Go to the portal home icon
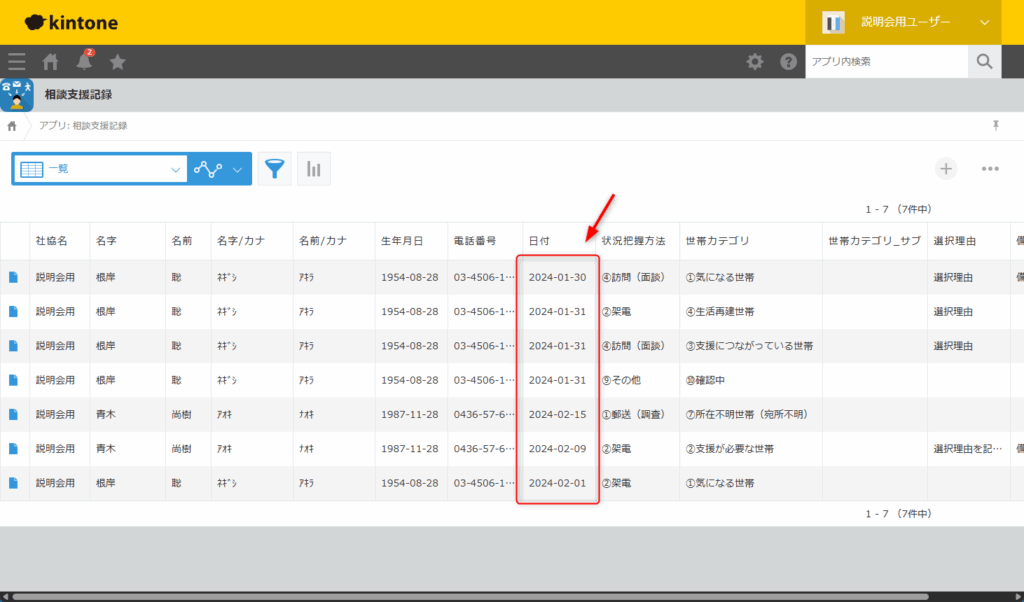 50,62
